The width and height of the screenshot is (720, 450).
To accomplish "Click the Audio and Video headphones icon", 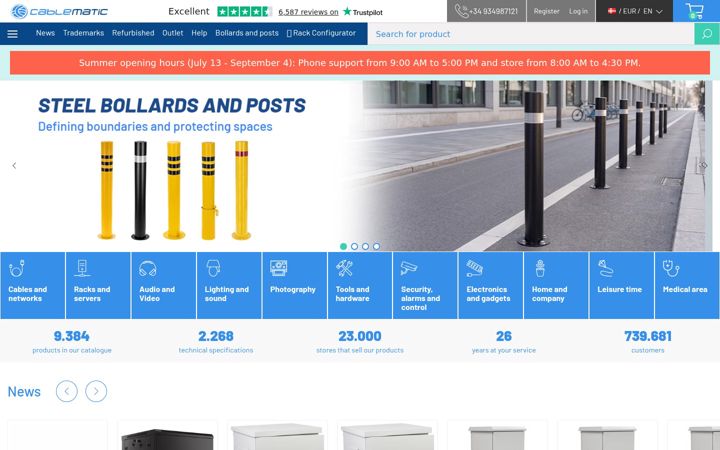I will 147,268.
